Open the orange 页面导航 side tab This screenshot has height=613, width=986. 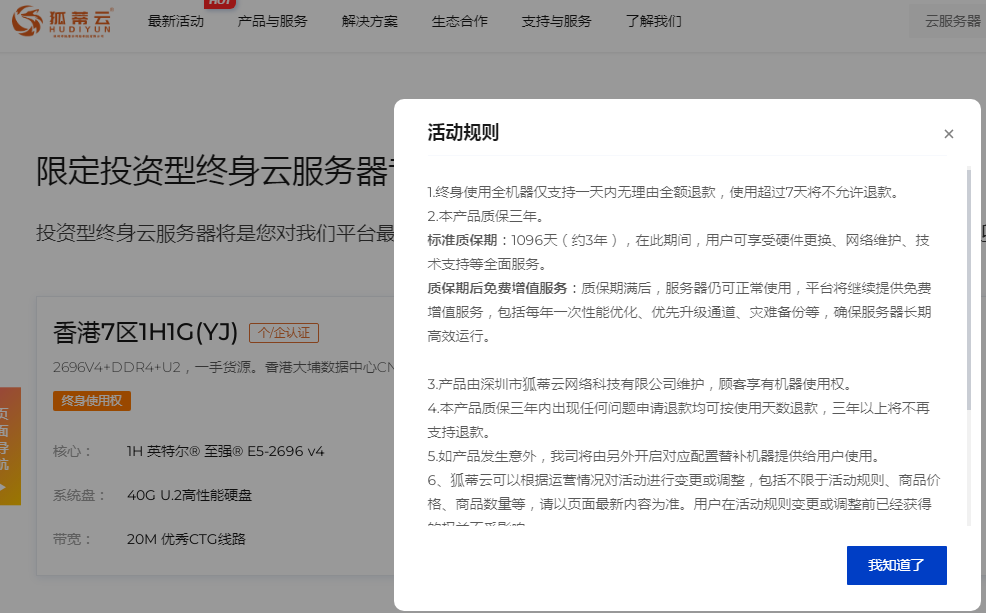click(x=8, y=446)
